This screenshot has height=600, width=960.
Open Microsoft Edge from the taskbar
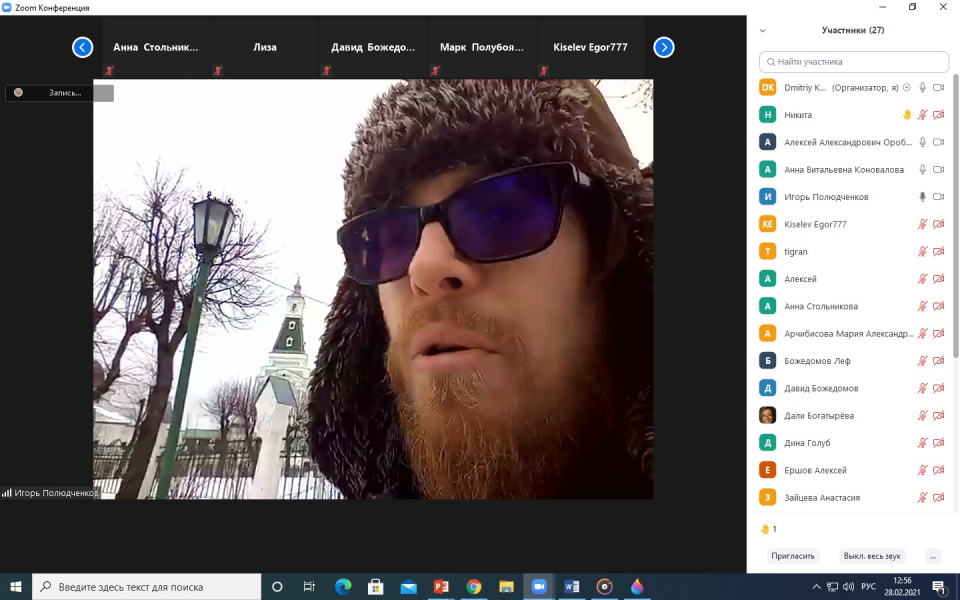coord(343,587)
